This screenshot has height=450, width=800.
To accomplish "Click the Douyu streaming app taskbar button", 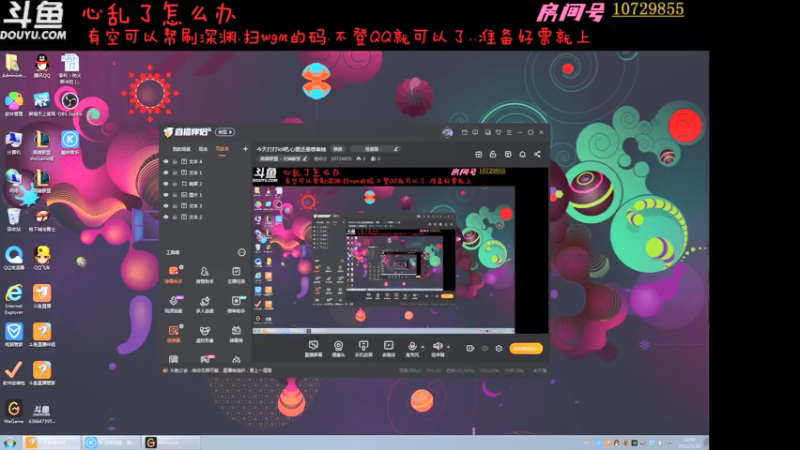I will [x=52, y=443].
